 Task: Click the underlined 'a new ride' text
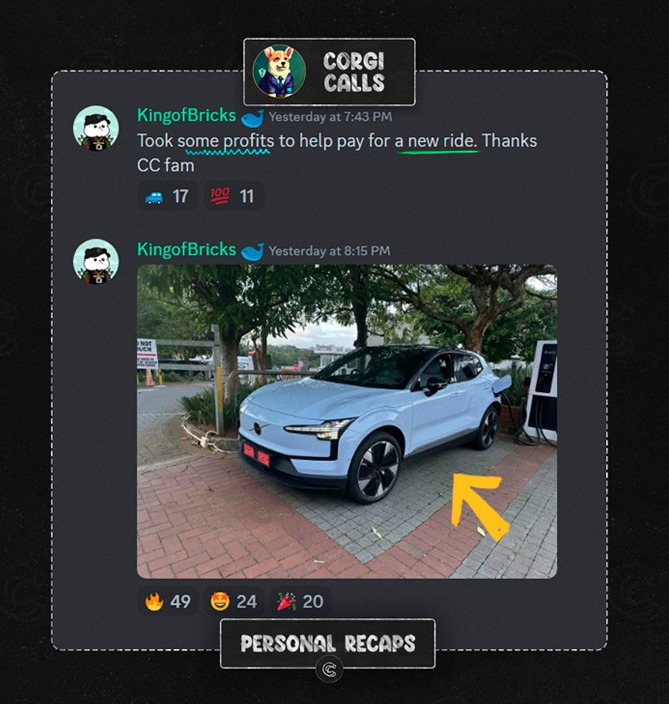point(436,141)
